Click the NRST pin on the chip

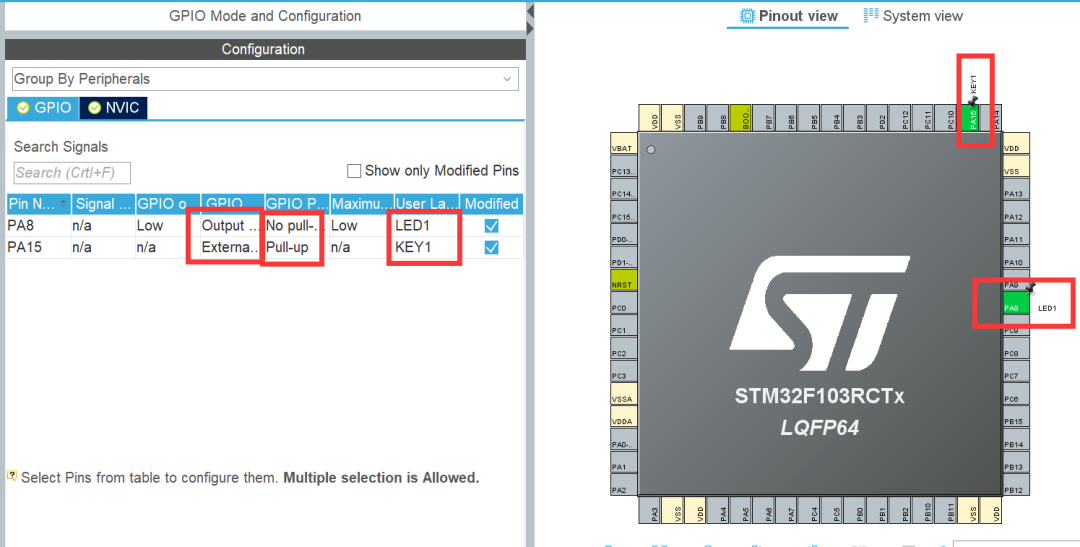pyautogui.click(x=624, y=280)
